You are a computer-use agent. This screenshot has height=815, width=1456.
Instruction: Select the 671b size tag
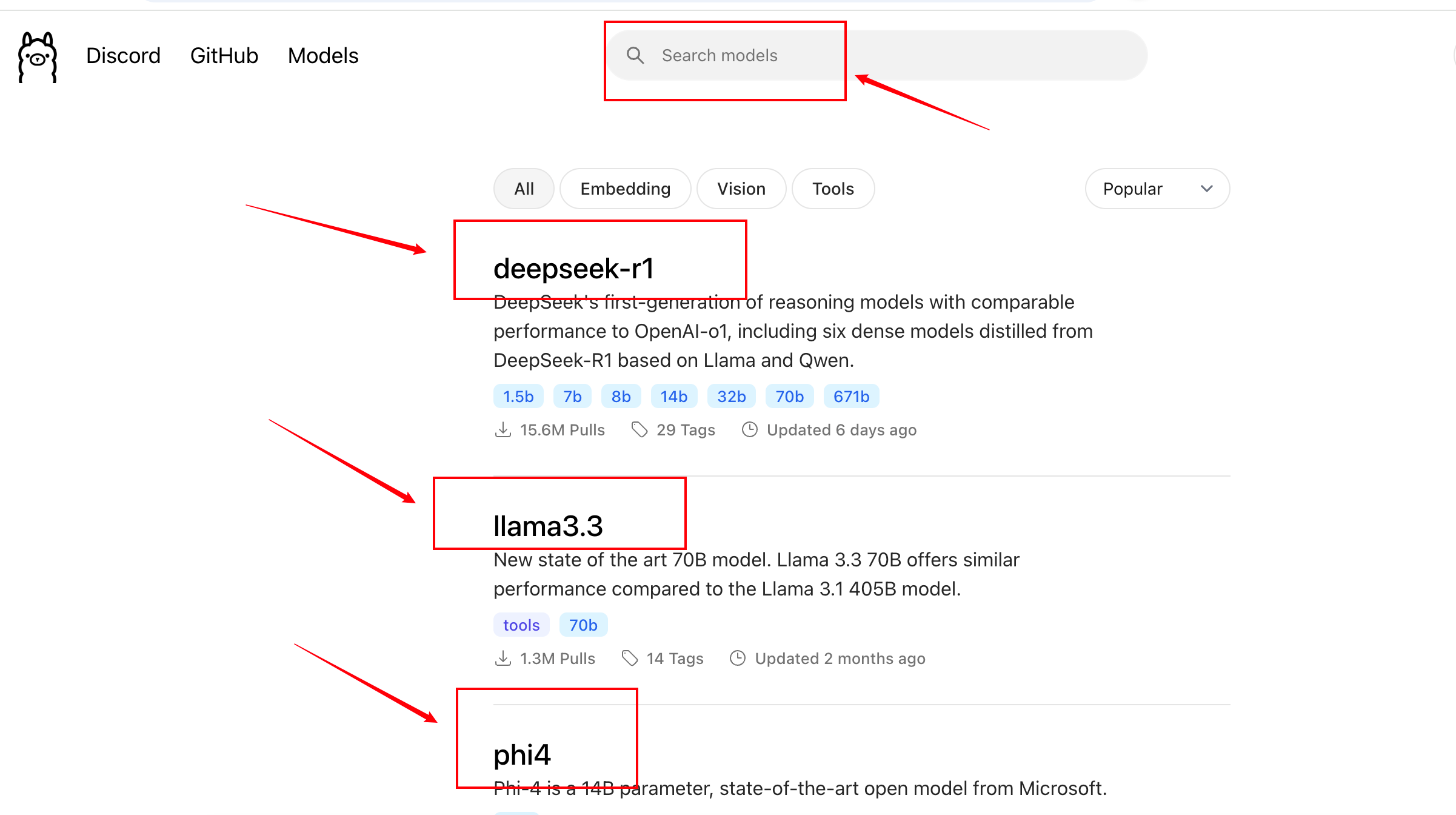pyautogui.click(x=851, y=397)
